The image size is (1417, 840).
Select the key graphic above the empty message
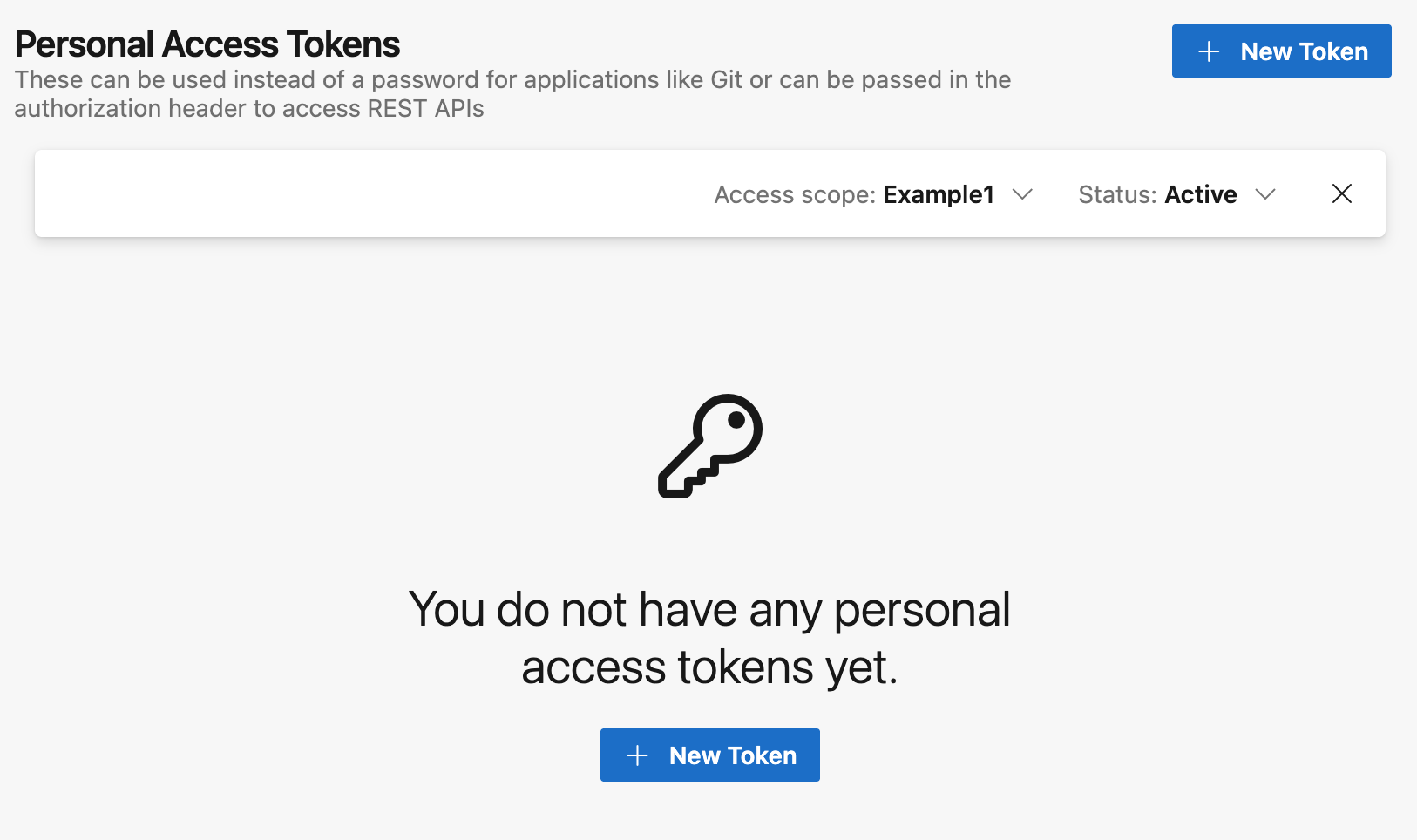(x=709, y=447)
